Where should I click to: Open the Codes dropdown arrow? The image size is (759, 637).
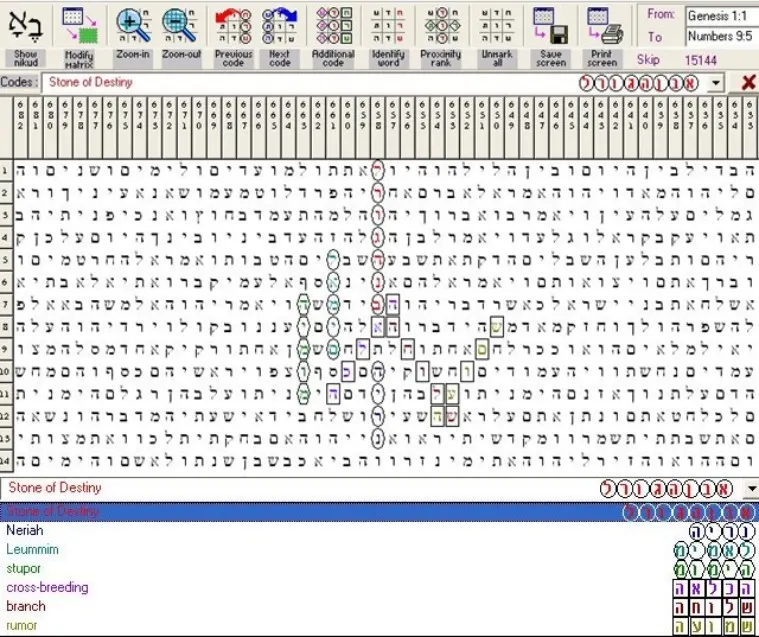click(715, 83)
